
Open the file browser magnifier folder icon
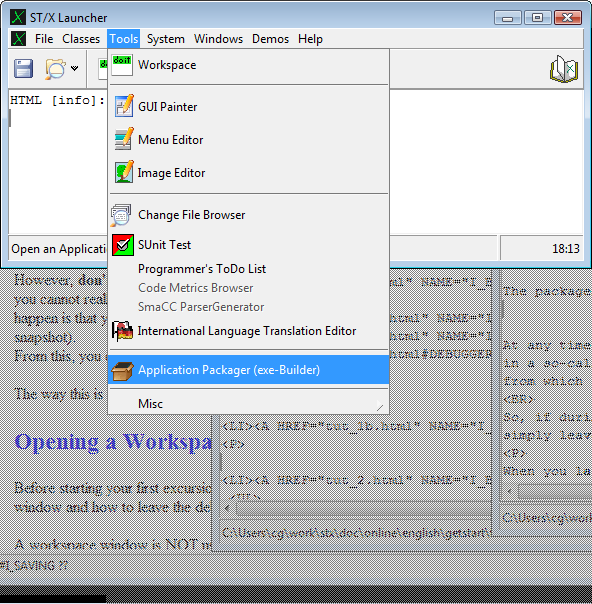click(55, 69)
